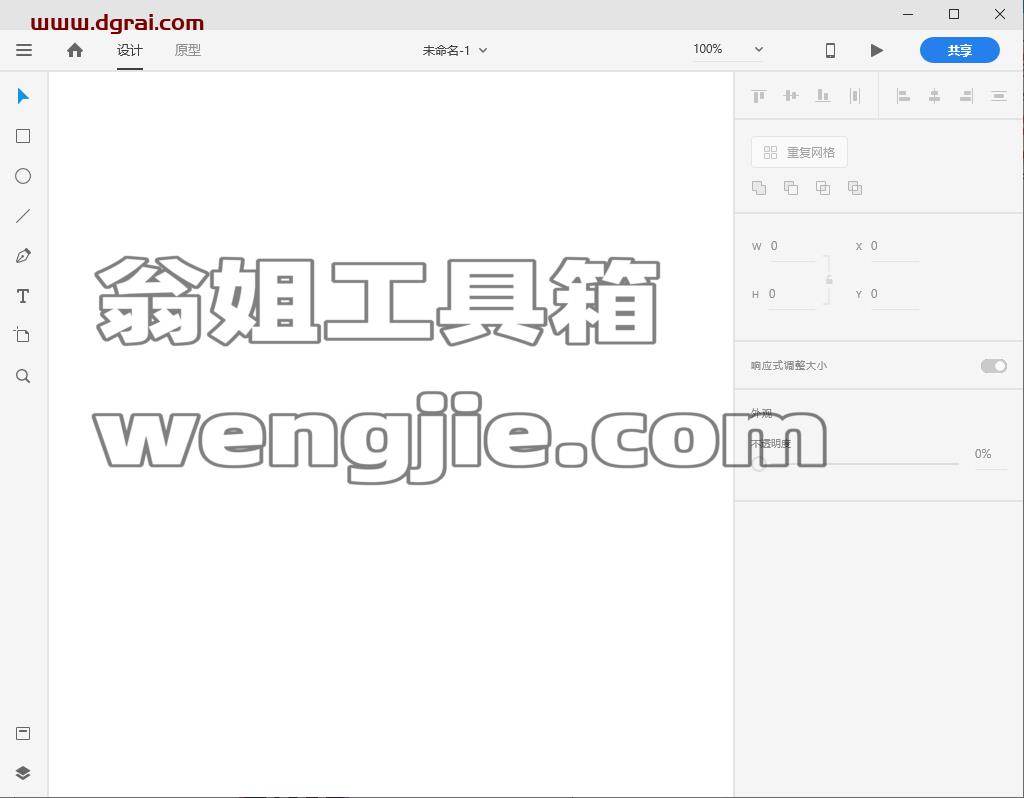Click the 重复网格 repeat grid button
Viewport: 1024px width, 798px height.
[799, 152]
